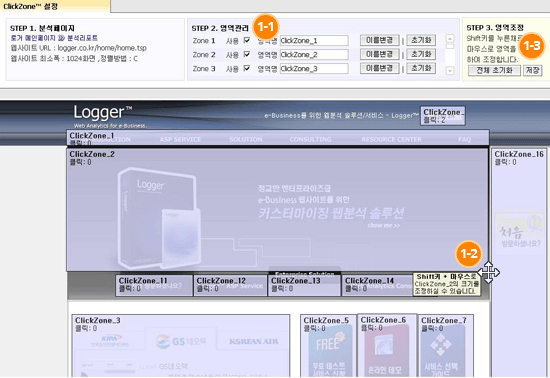
Task: Open the ASP SERVICE menu item
Action: point(180,140)
